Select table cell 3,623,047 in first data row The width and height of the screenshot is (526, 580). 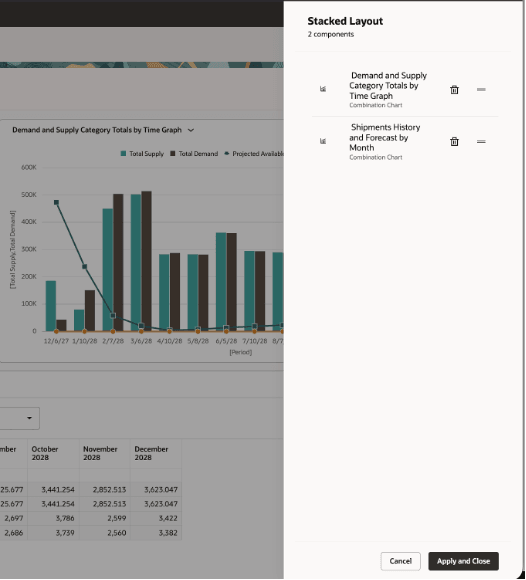coord(156,490)
